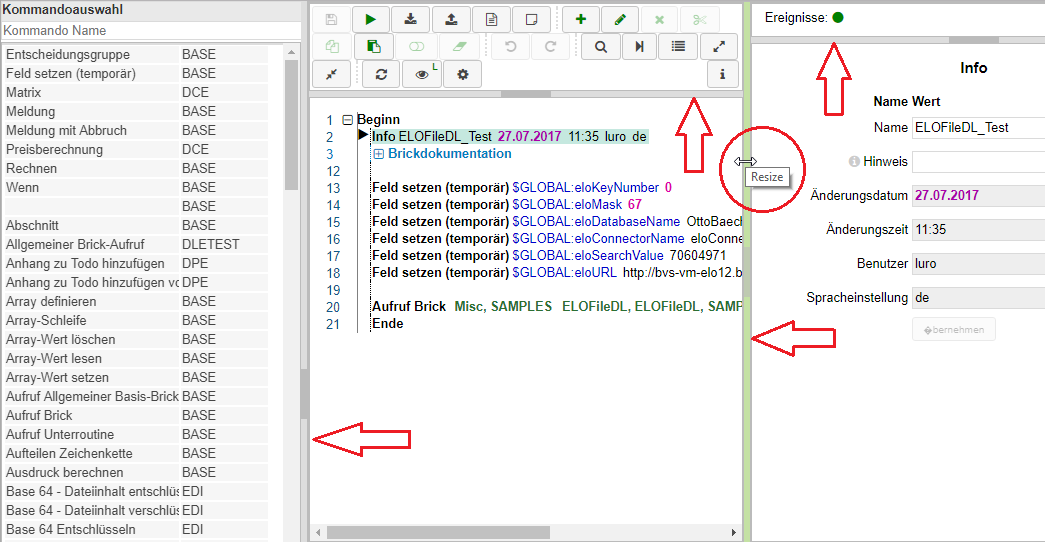Click the expand arrows fullscreen icon

pos(718,46)
